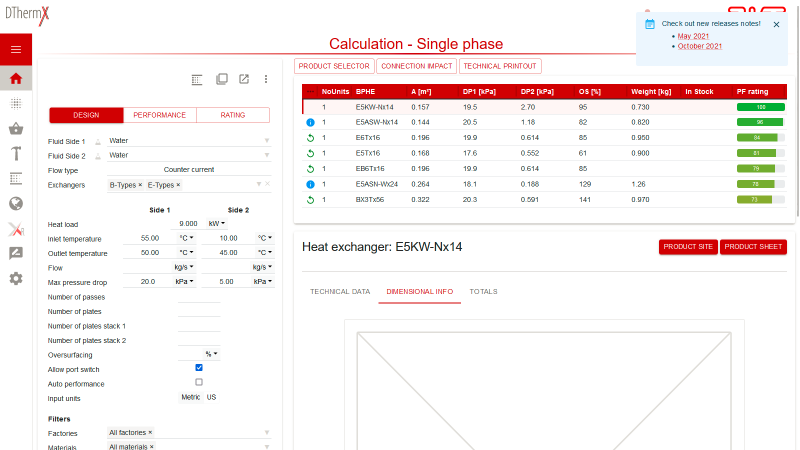The width and height of the screenshot is (800, 450).
Task: Open DIMENSIONAL INFO tab
Action: point(419,292)
